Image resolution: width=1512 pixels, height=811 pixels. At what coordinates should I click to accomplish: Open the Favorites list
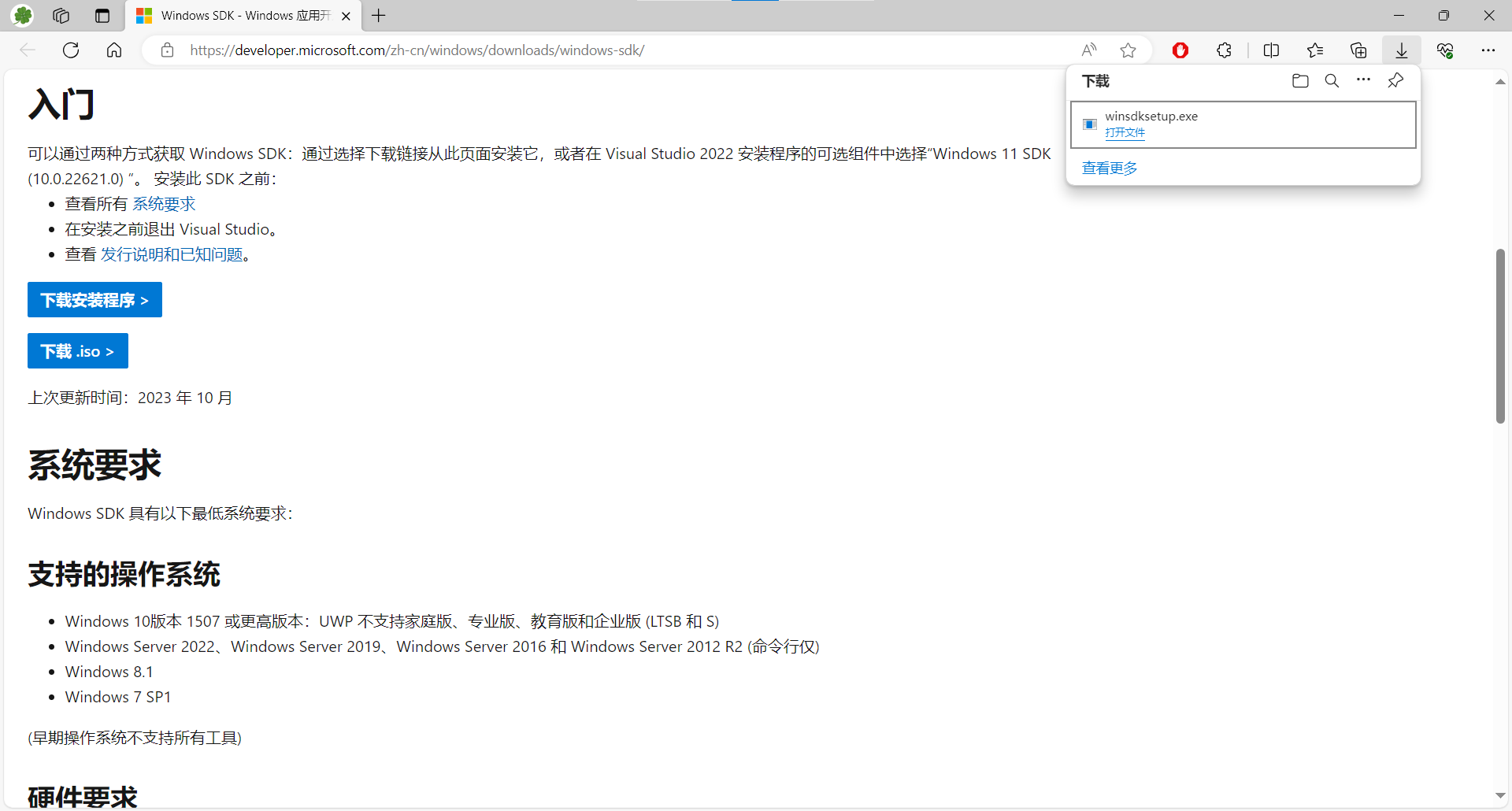(x=1314, y=50)
